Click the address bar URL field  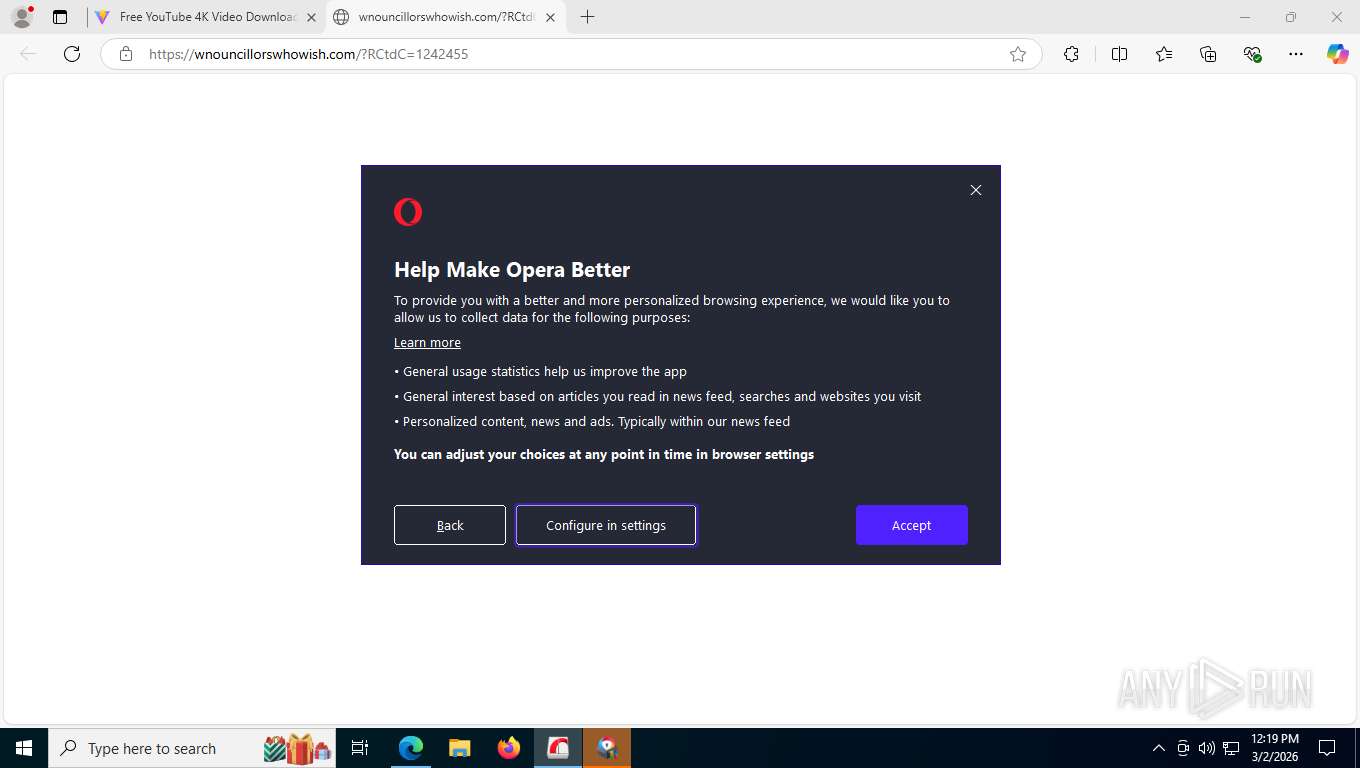[570, 54]
